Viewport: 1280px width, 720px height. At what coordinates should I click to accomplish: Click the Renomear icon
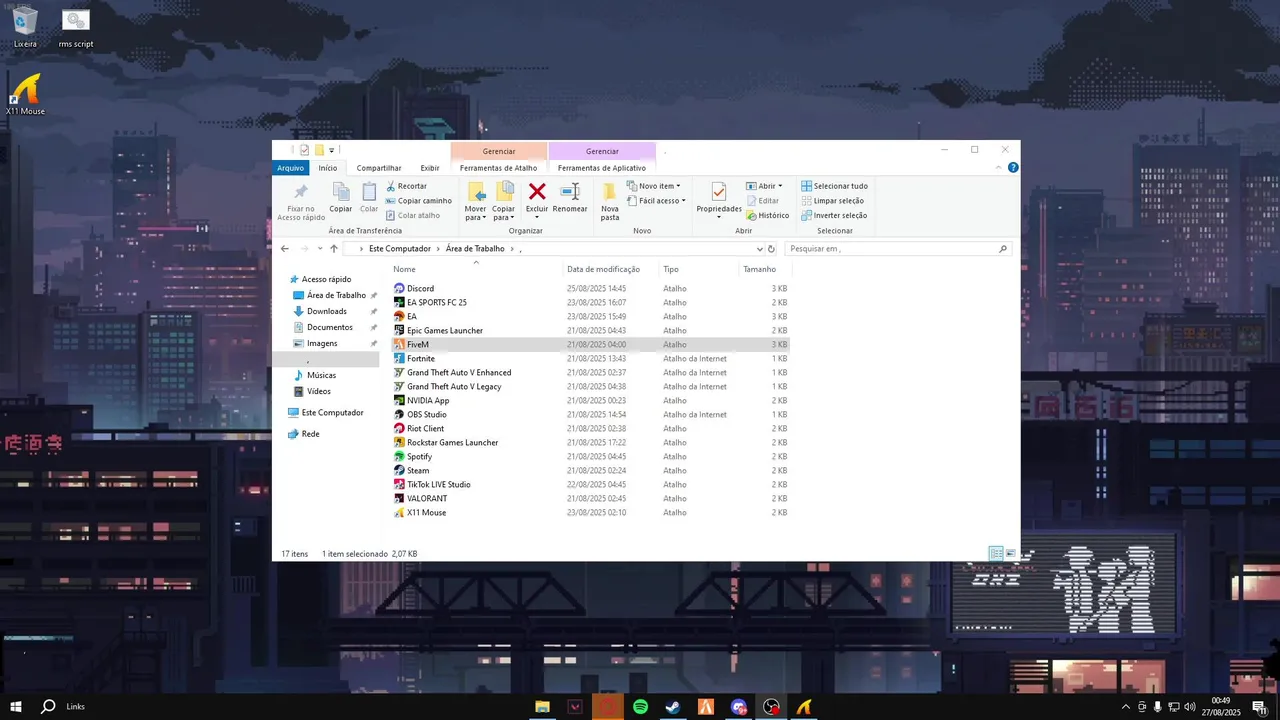(570, 192)
